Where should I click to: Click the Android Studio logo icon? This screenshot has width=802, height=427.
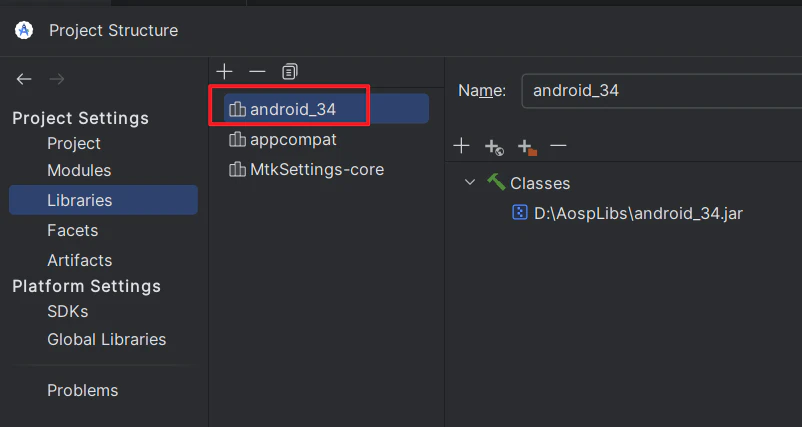tap(24, 30)
